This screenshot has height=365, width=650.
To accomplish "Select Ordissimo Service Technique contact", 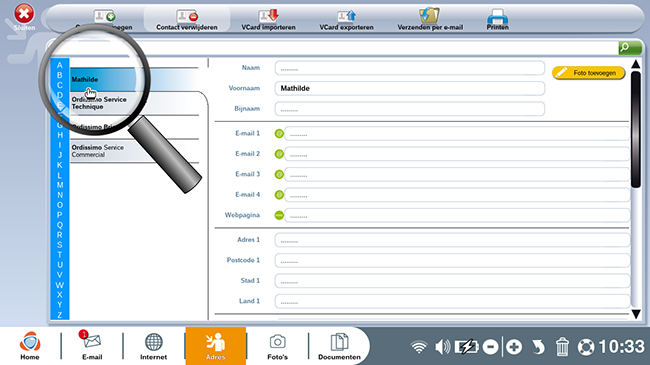I will 133,103.
